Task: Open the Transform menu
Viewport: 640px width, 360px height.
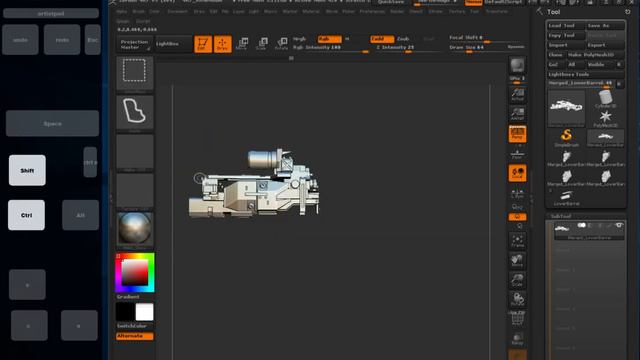Action: [x=497, y=12]
